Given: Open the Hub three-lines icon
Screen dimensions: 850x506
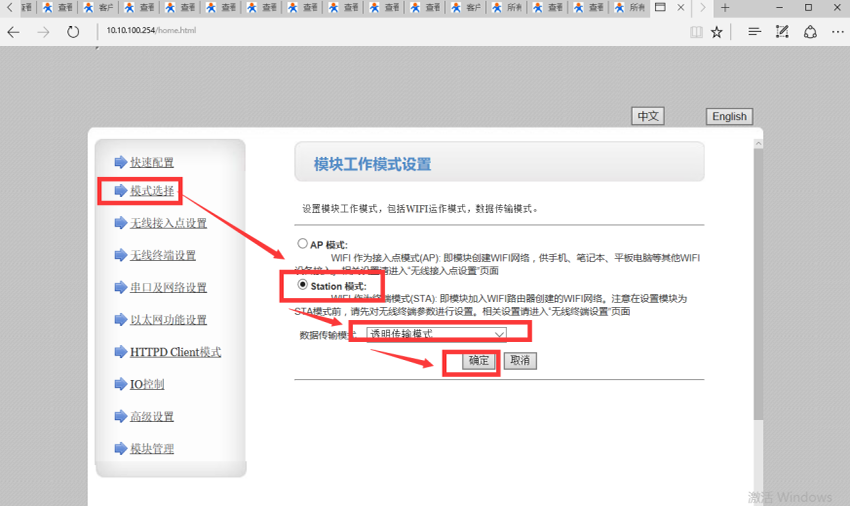Looking at the screenshot, I should tap(754, 32).
